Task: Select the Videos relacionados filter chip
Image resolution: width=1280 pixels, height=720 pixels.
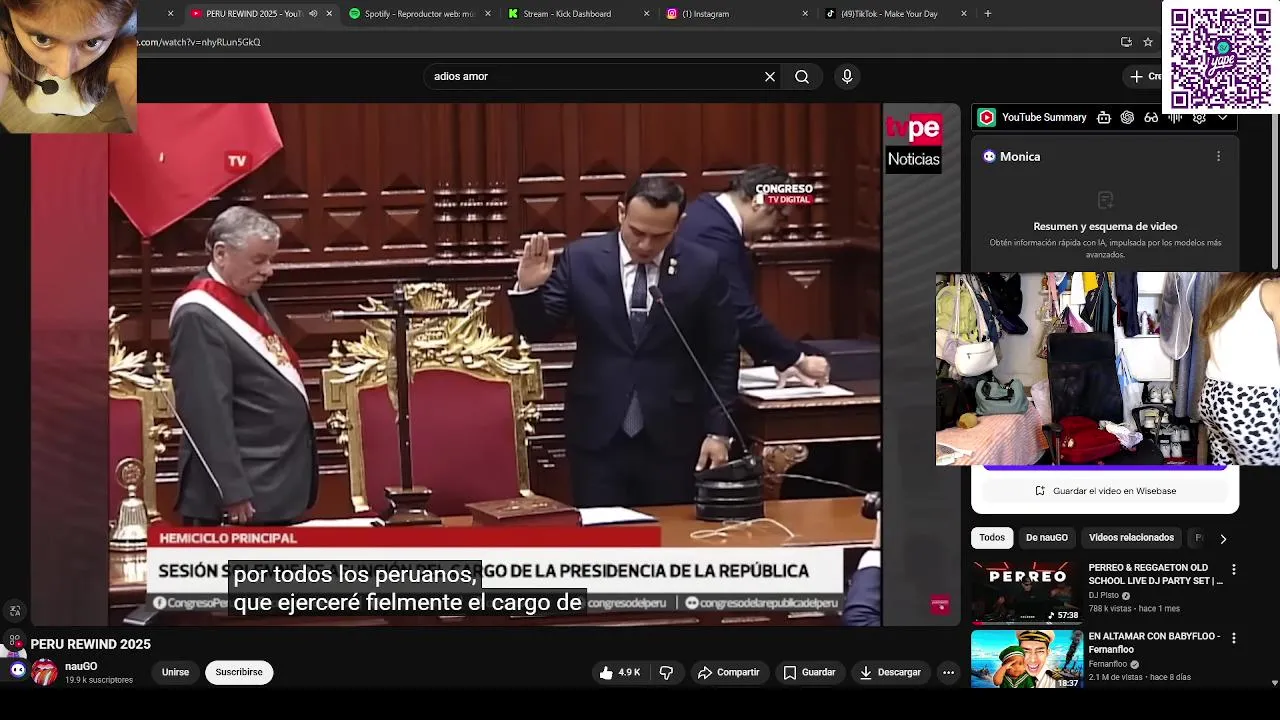Action: pyautogui.click(x=1131, y=538)
